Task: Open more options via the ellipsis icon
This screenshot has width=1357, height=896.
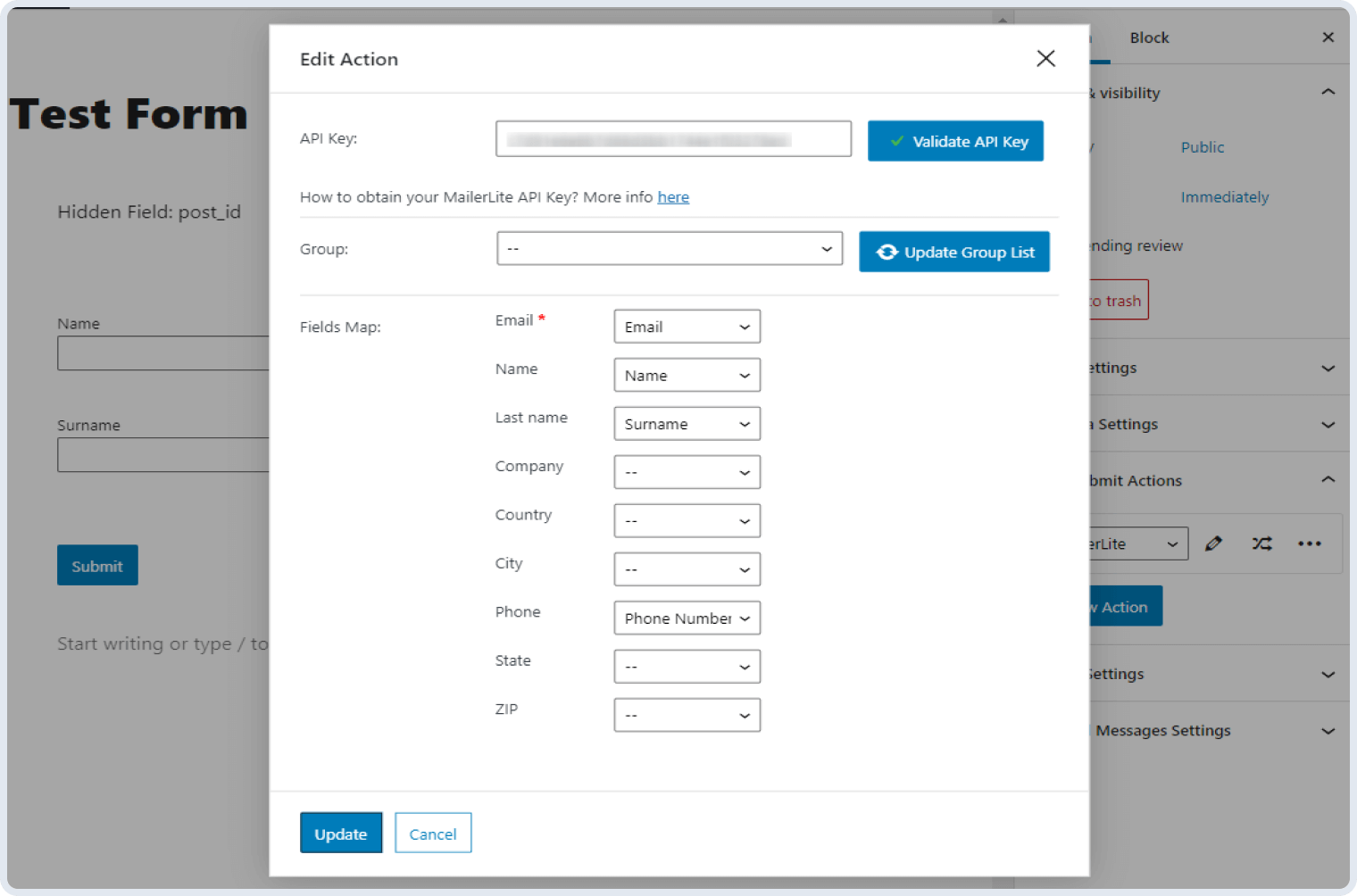Action: pyautogui.click(x=1310, y=543)
